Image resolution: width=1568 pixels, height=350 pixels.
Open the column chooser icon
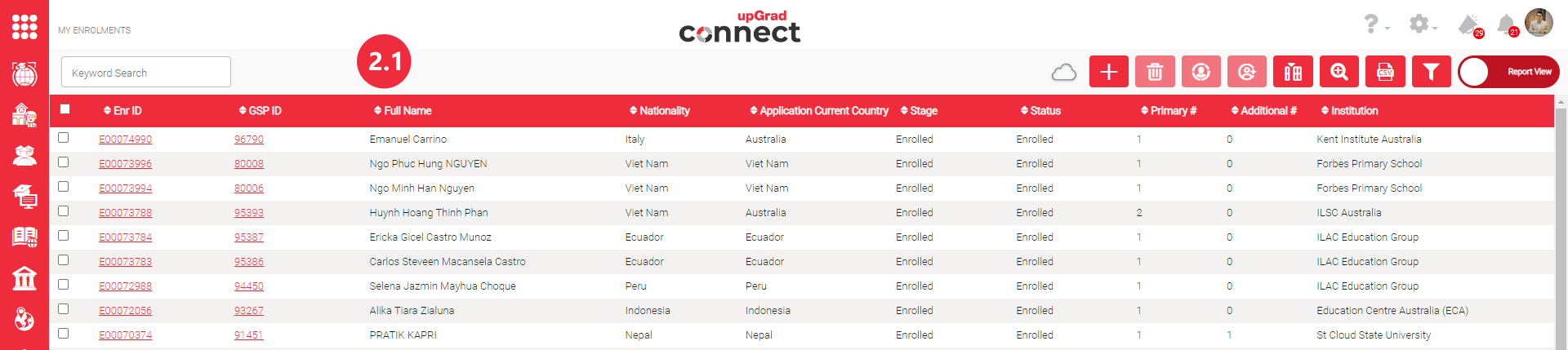[x=1293, y=72]
